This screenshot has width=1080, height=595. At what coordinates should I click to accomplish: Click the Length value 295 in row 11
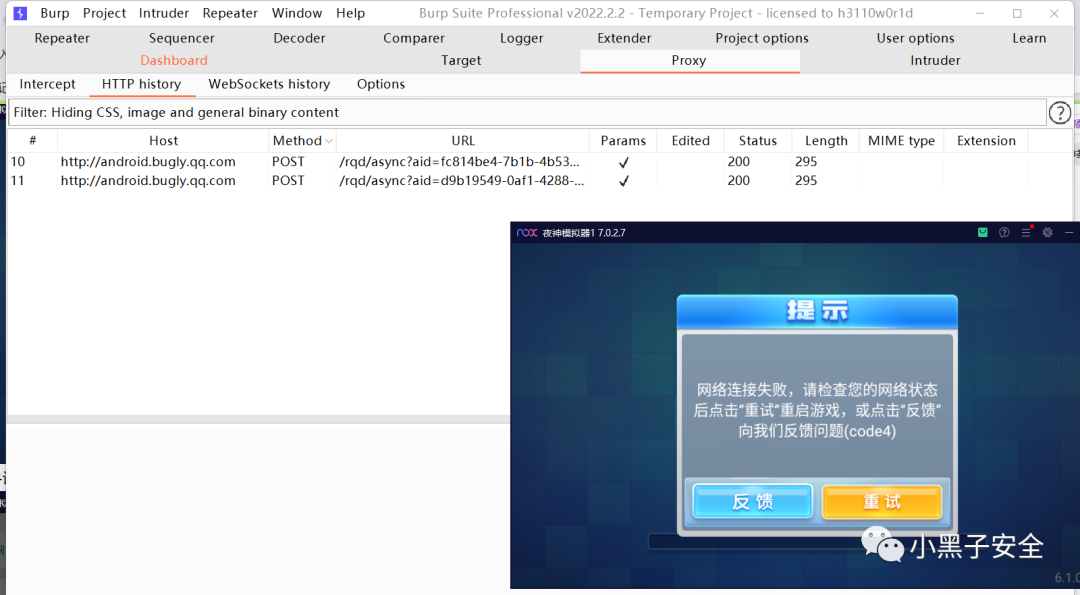[806, 180]
